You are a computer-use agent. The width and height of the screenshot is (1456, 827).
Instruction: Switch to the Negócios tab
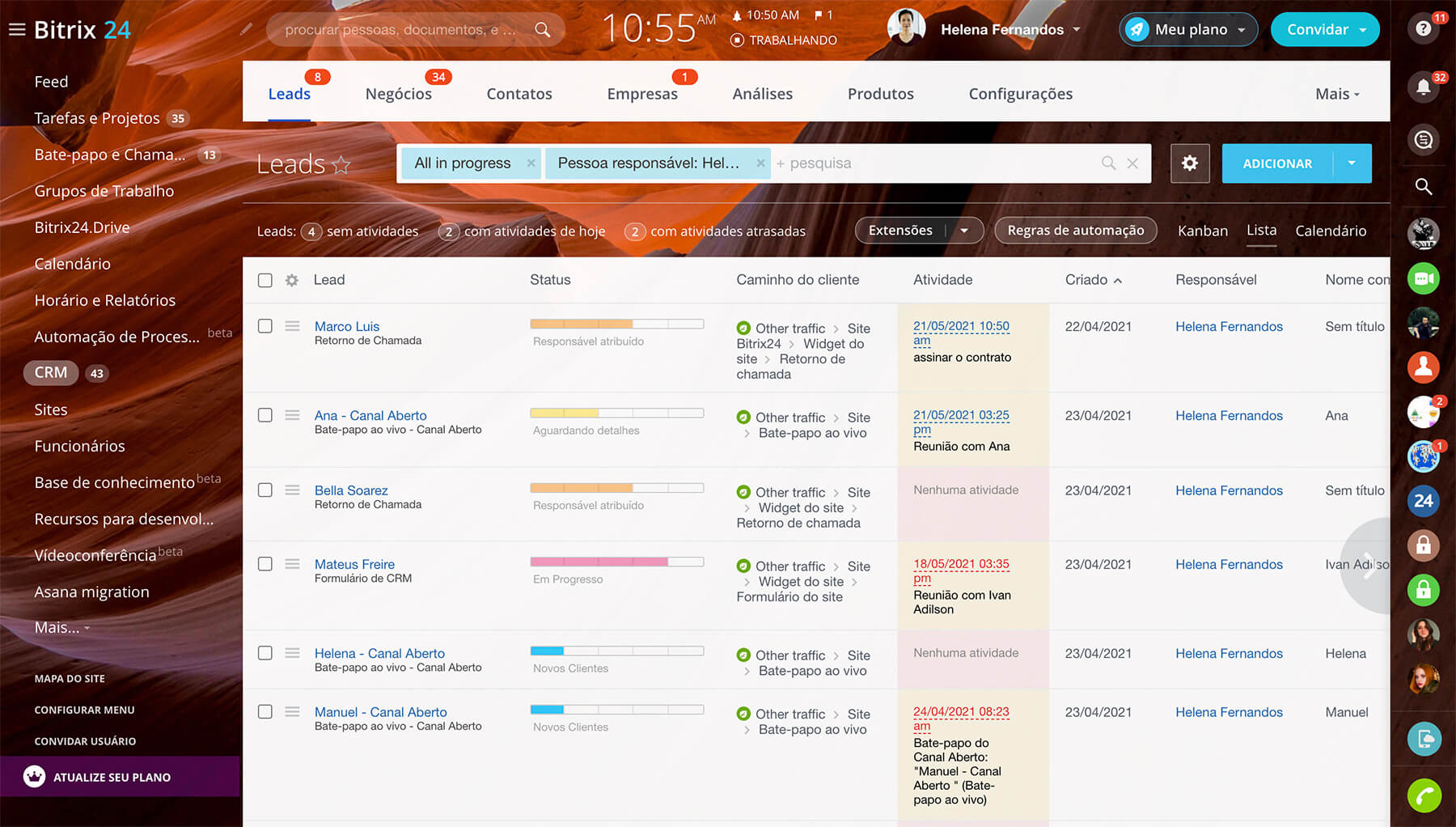pos(398,94)
